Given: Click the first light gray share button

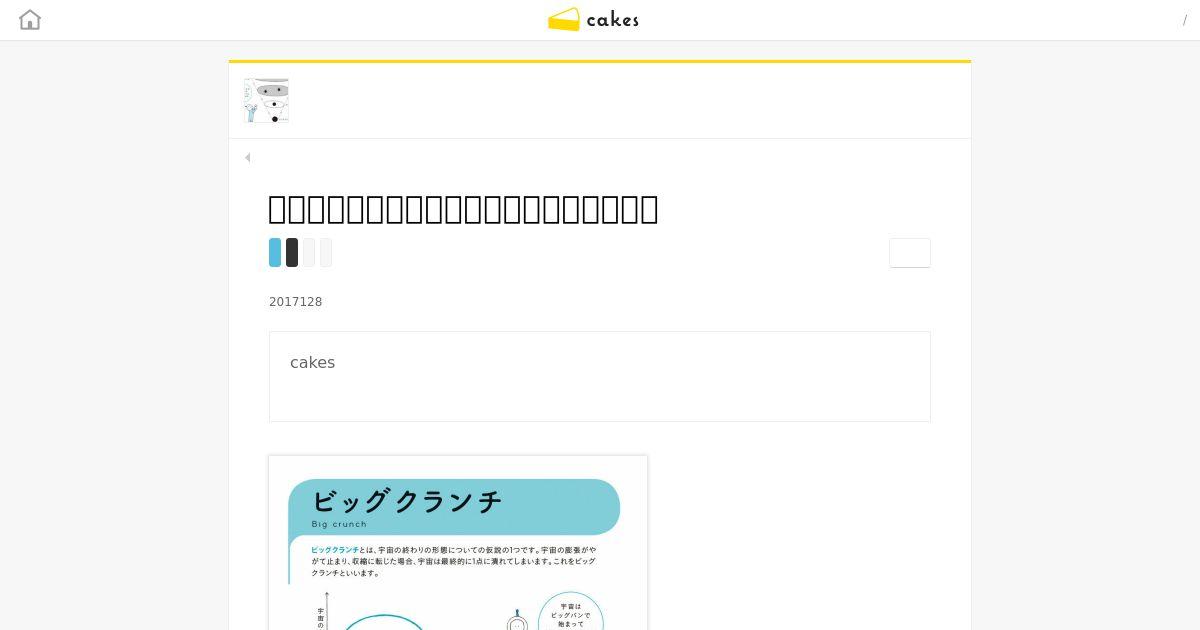Looking at the screenshot, I should (309, 253).
